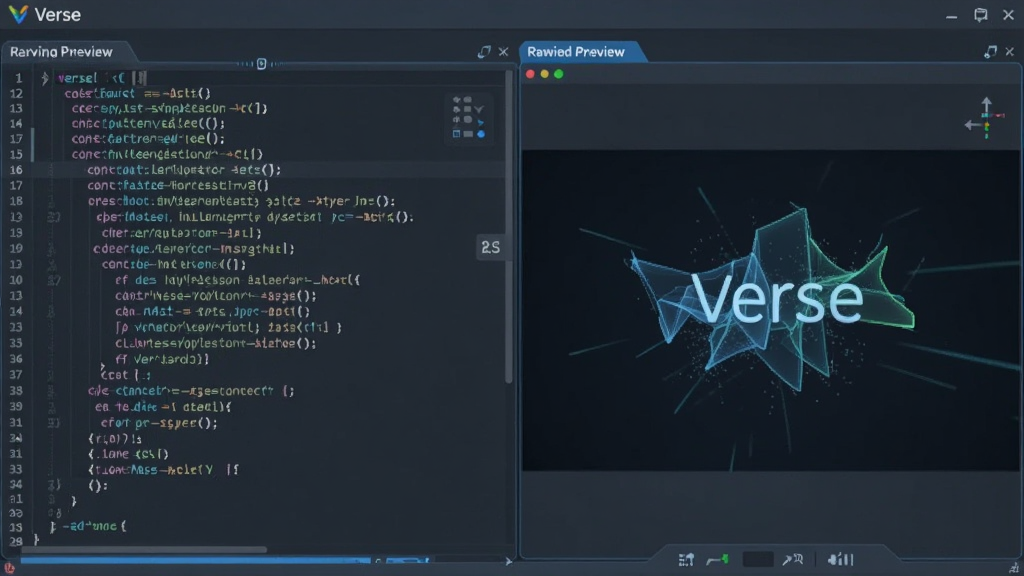
Task: Click the red status icon at bottom-left corner
Action: click(8, 568)
